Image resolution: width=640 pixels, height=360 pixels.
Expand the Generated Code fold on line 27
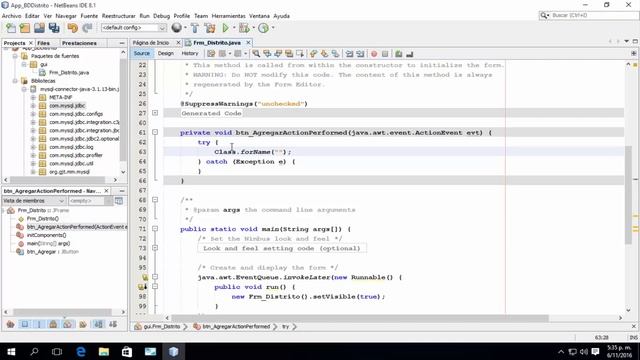tap(155, 113)
